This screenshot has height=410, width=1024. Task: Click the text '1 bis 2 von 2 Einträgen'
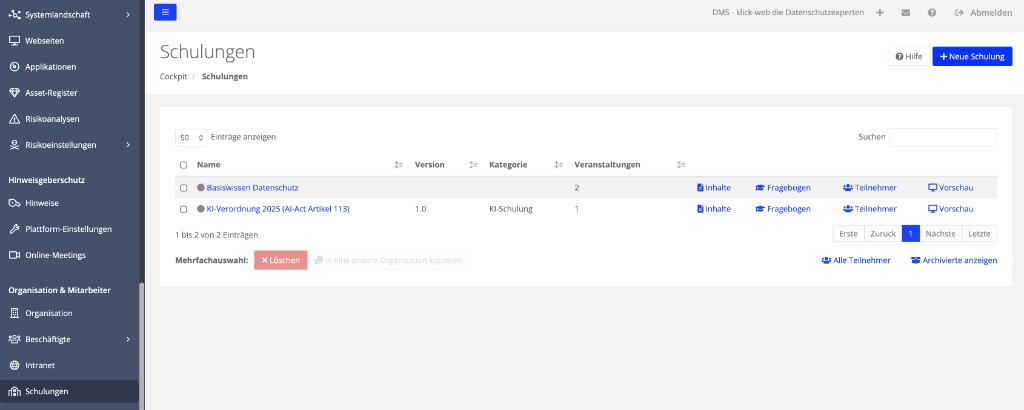click(216, 234)
